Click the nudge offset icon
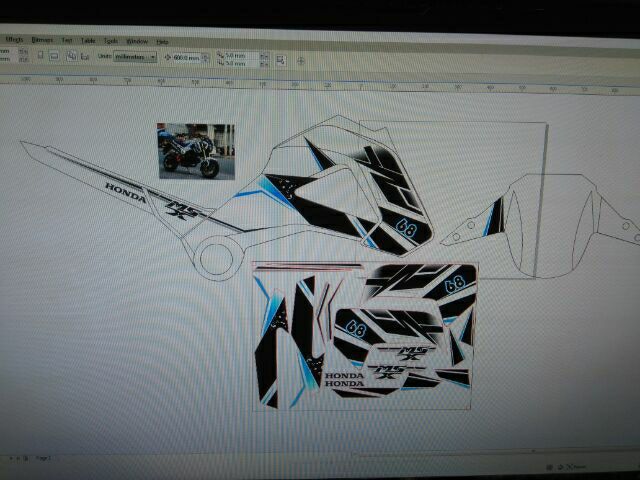The height and width of the screenshot is (480, 640). 169,58
